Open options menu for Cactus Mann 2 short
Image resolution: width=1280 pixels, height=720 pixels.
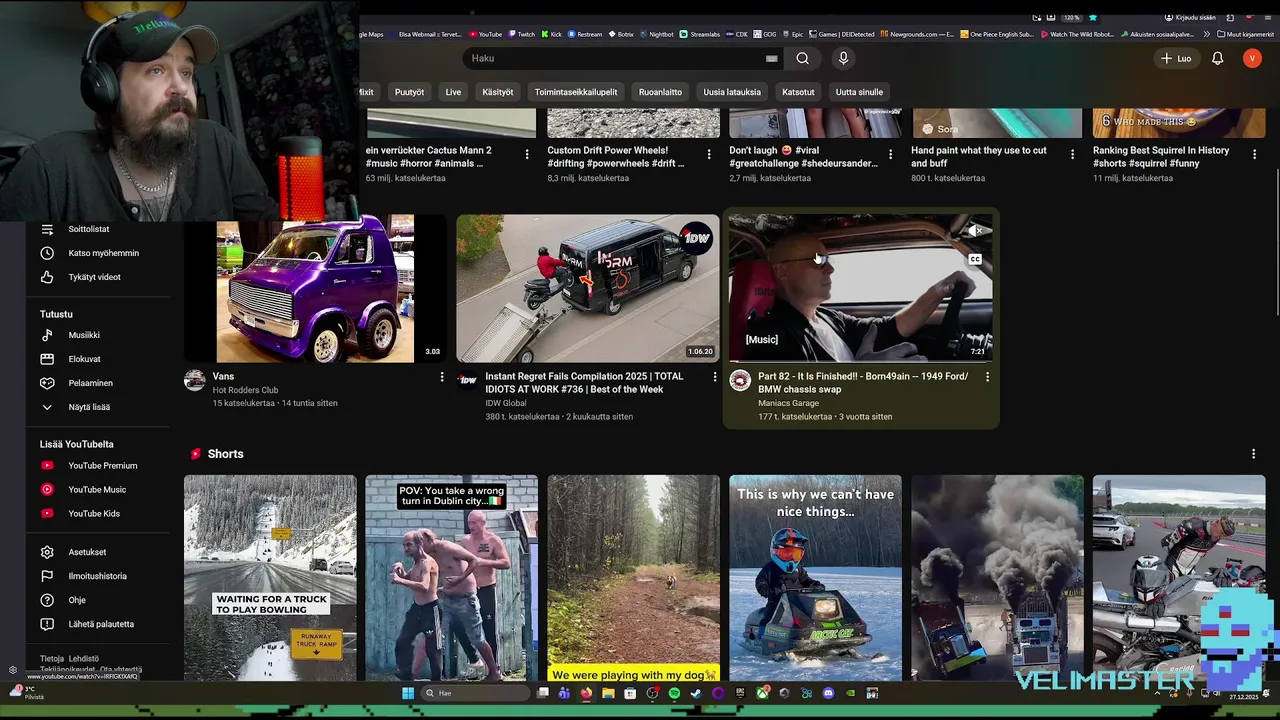pyautogui.click(x=527, y=154)
